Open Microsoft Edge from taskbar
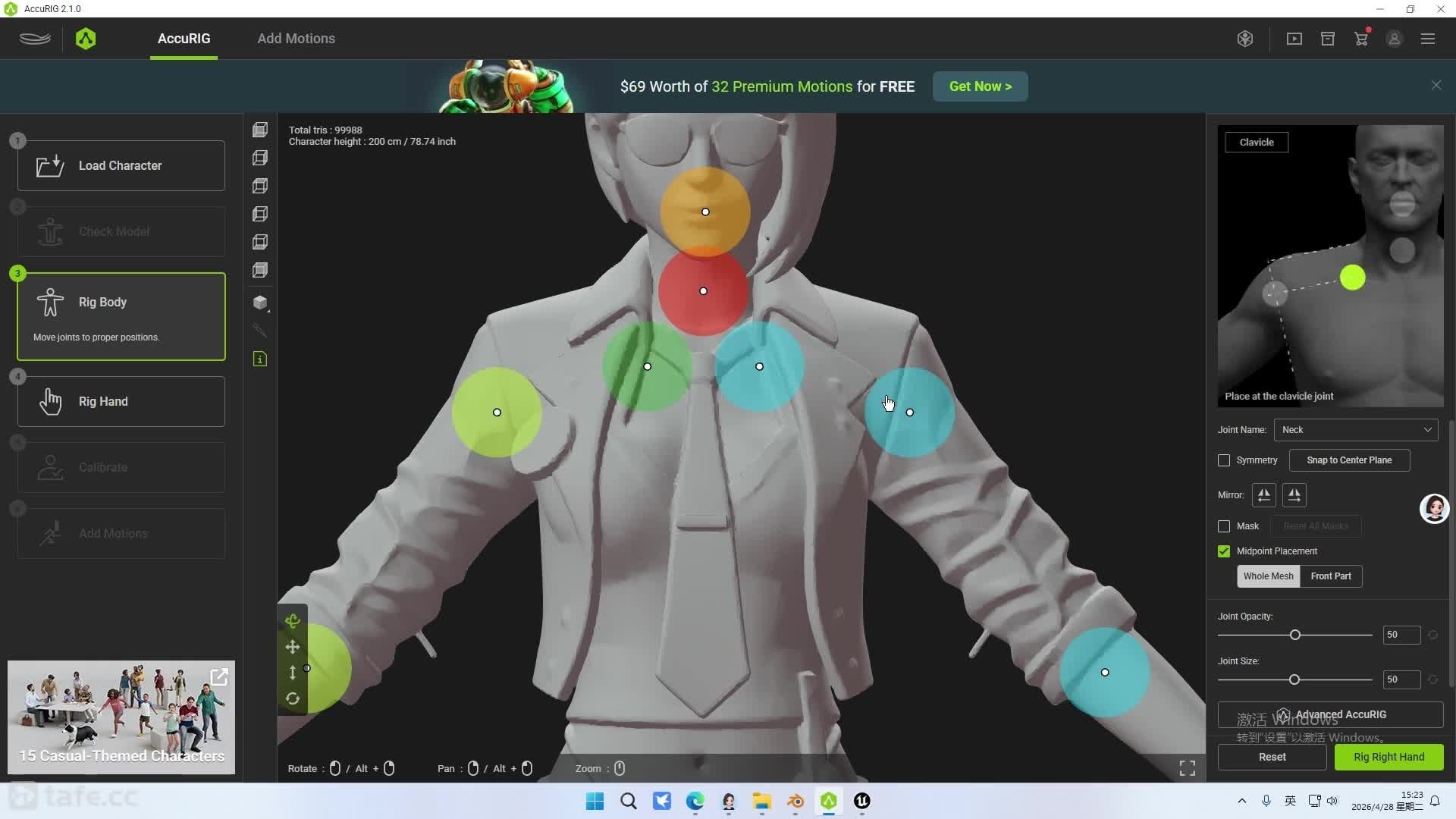 point(695,801)
